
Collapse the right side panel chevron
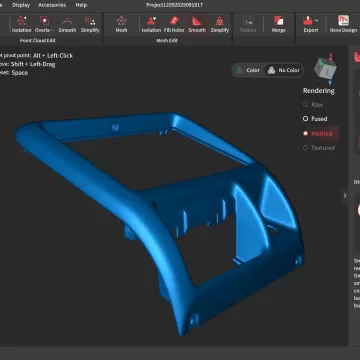tap(345, 196)
